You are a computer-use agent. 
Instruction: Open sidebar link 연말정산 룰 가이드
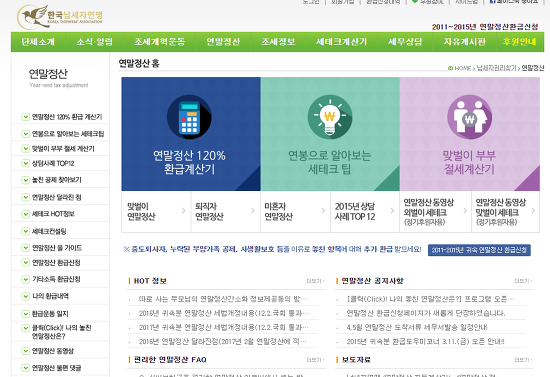point(57,248)
